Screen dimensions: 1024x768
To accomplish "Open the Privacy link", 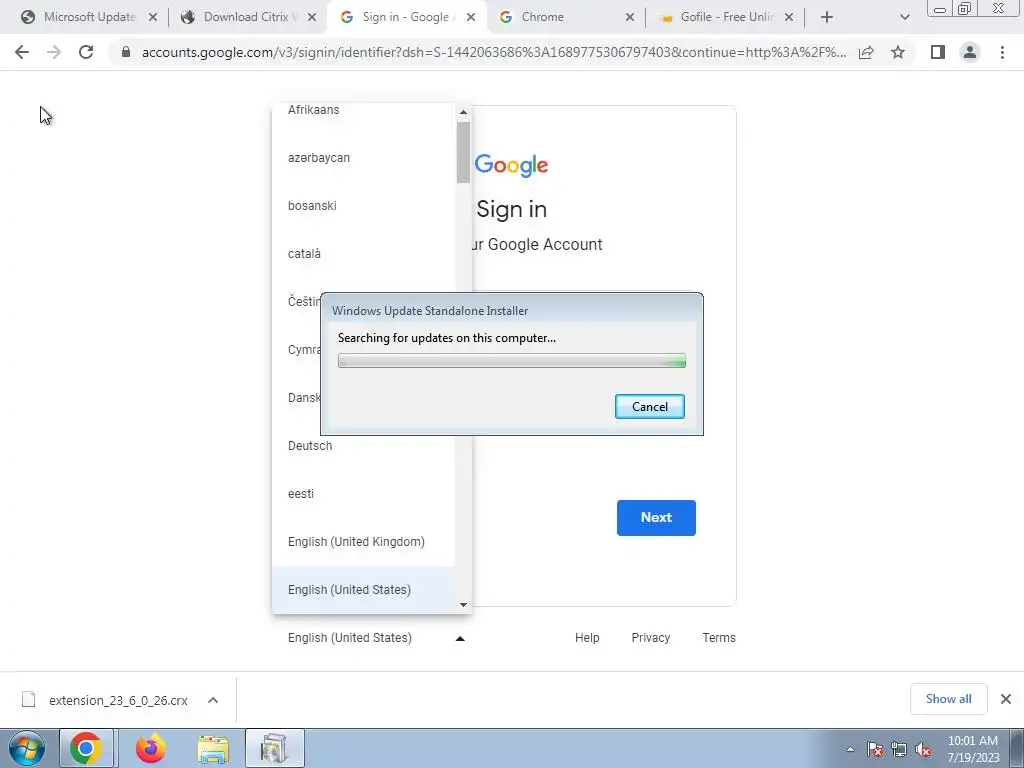I will [650, 638].
